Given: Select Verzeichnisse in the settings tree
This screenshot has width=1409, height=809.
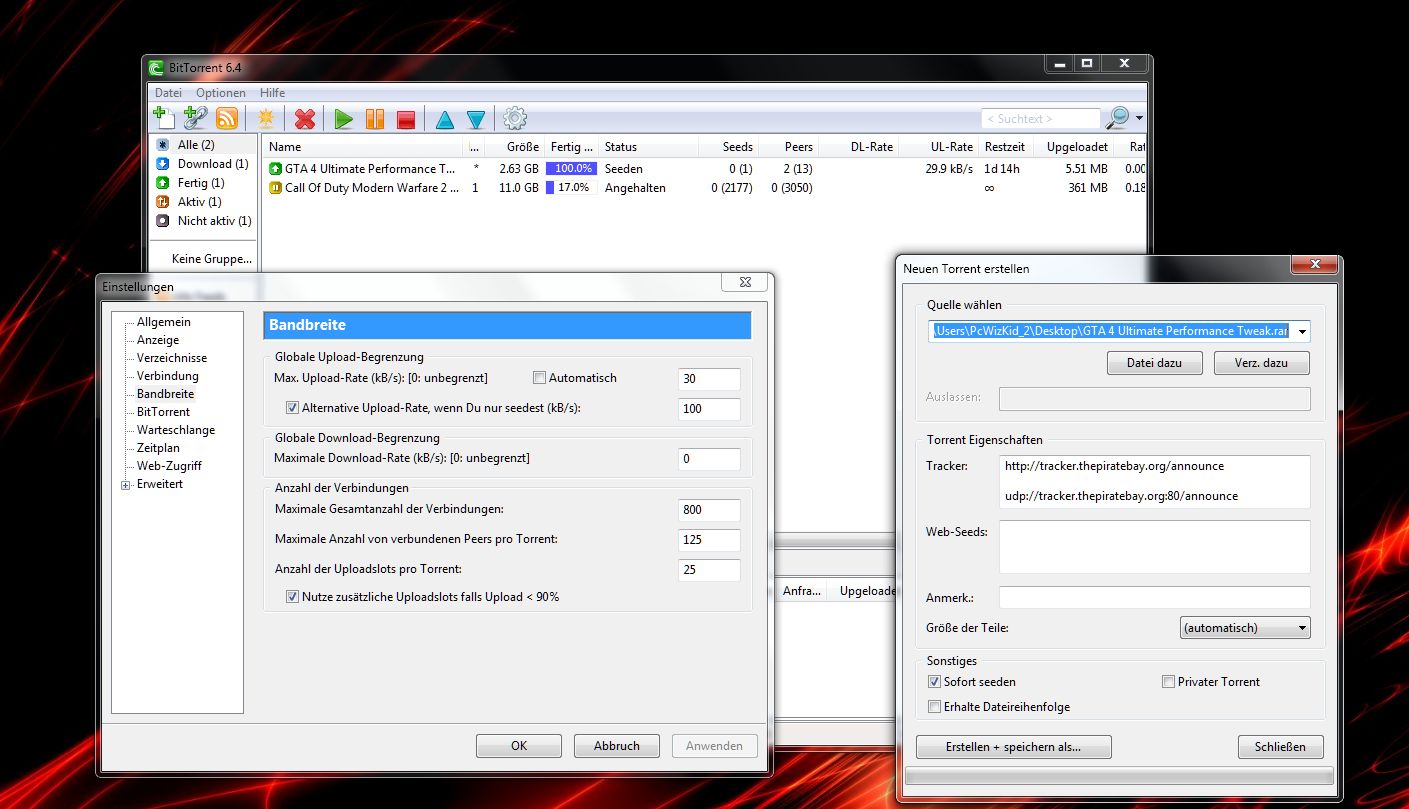Looking at the screenshot, I should [x=172, y=358].
